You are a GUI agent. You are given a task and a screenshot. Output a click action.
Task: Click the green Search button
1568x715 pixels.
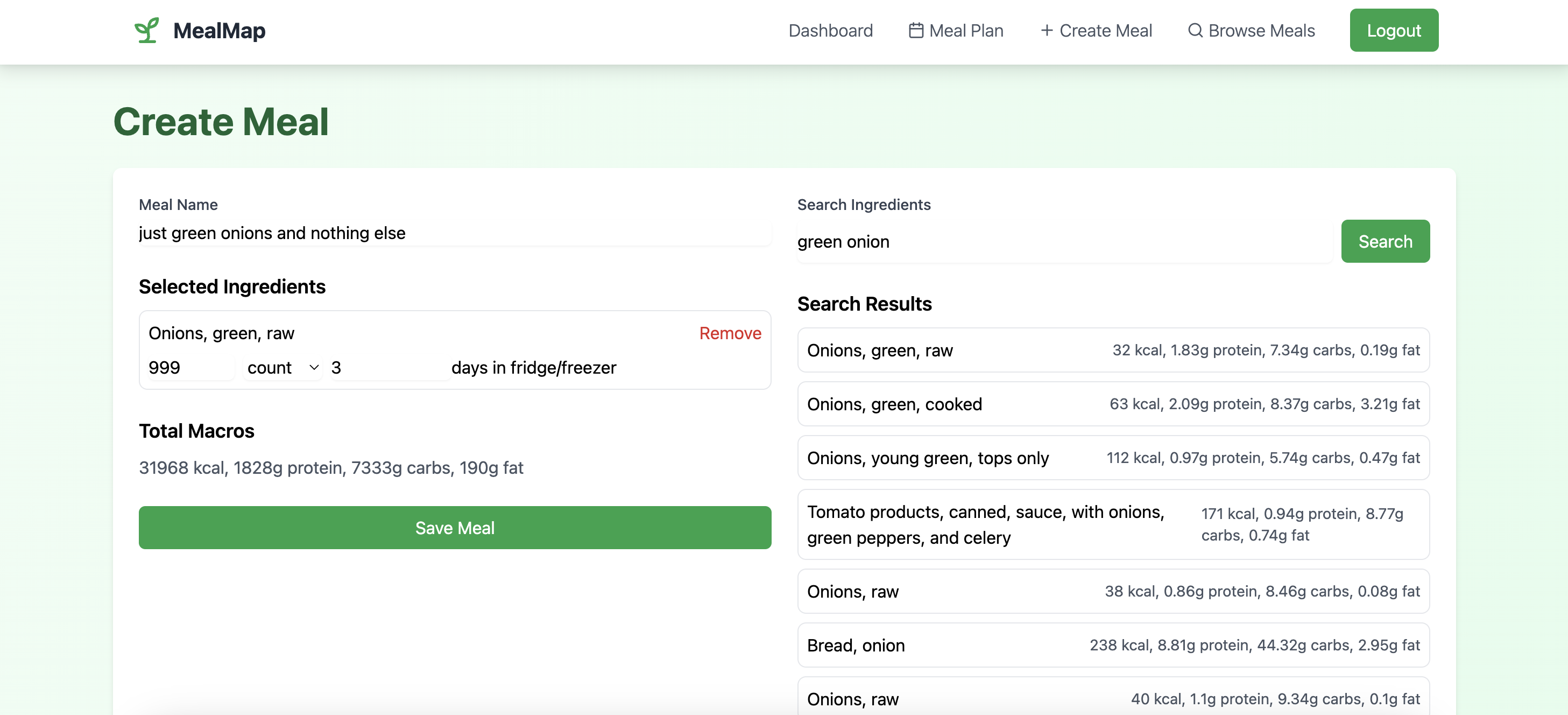pos(1385,241)
